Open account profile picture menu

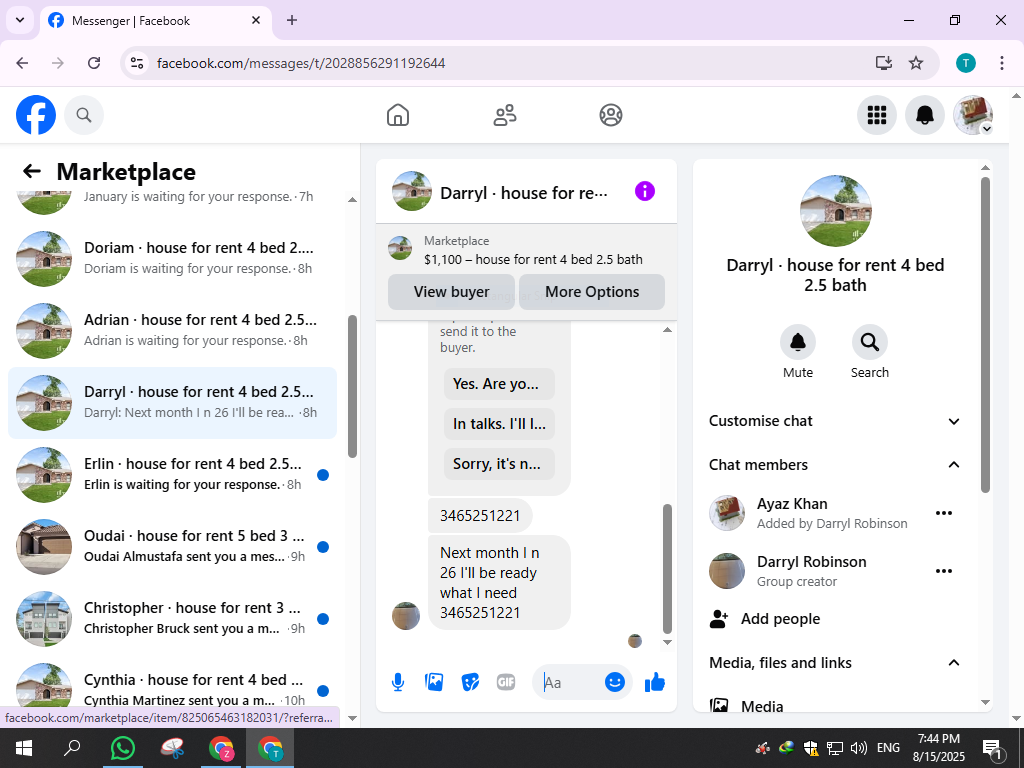973,115
